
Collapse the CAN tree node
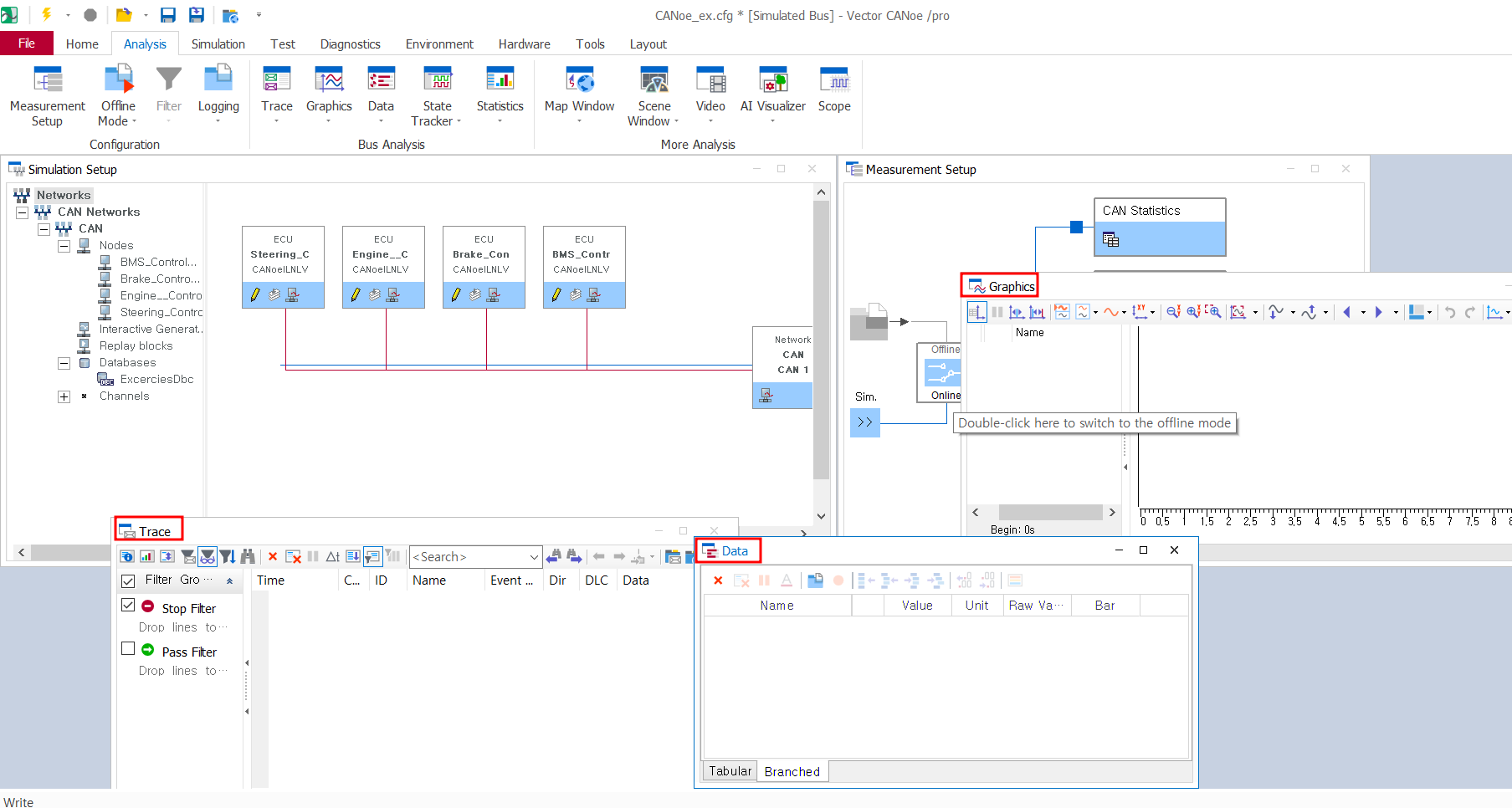coord(44,229)
